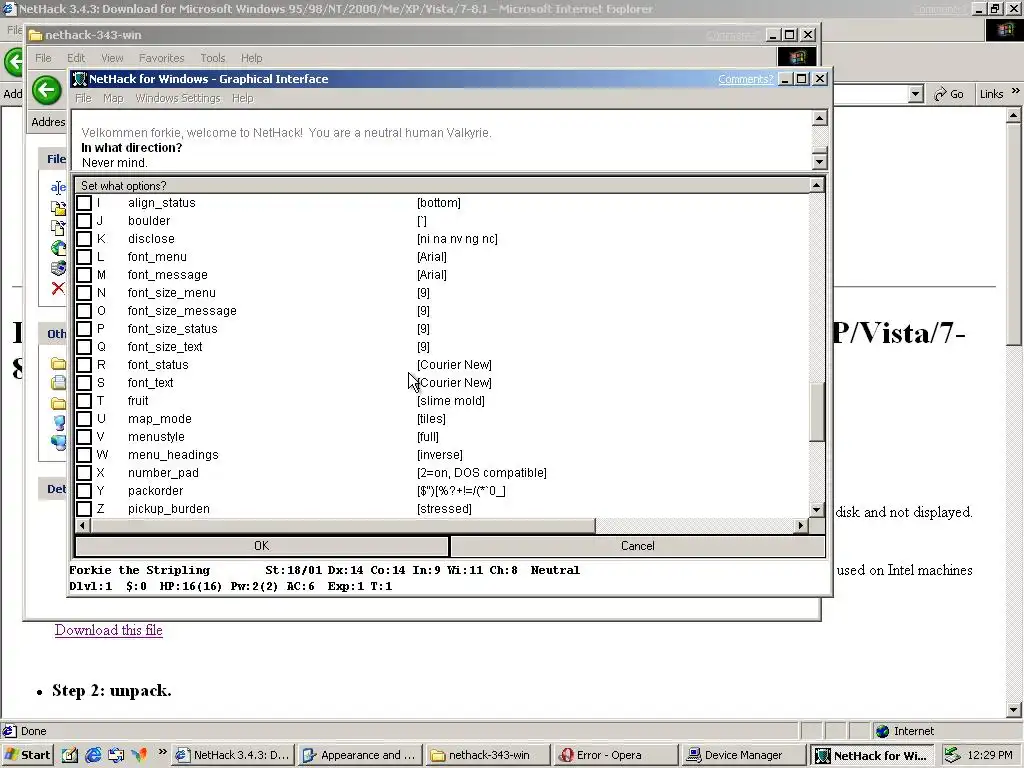
Task: Click the system tray network icon
Action: pos(952,755)
